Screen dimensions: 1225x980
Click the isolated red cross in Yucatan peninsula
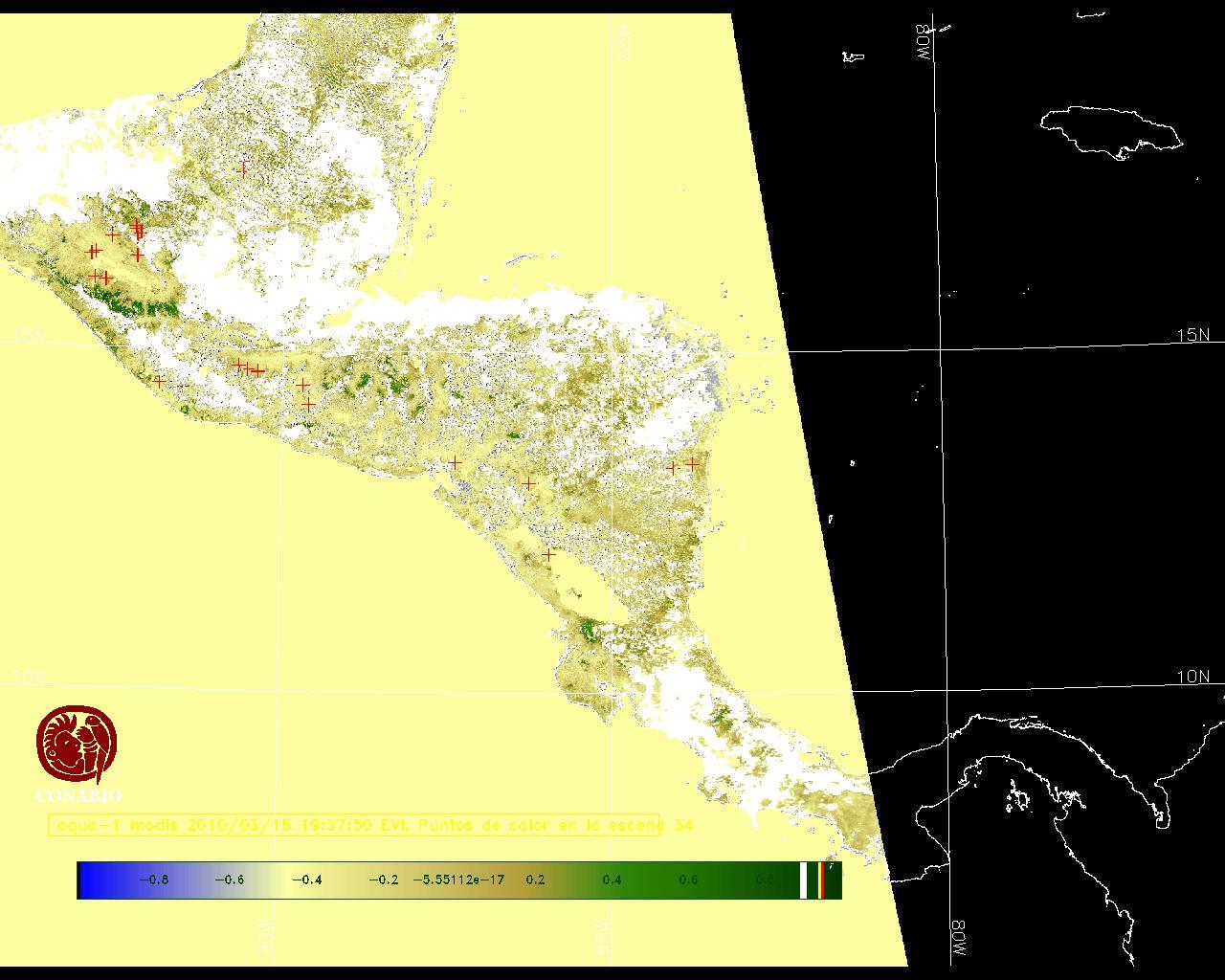coord(243,167)
